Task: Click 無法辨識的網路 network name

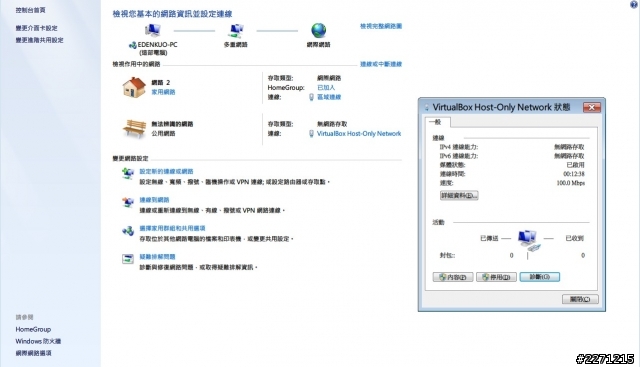Action: tap(172, 124)
